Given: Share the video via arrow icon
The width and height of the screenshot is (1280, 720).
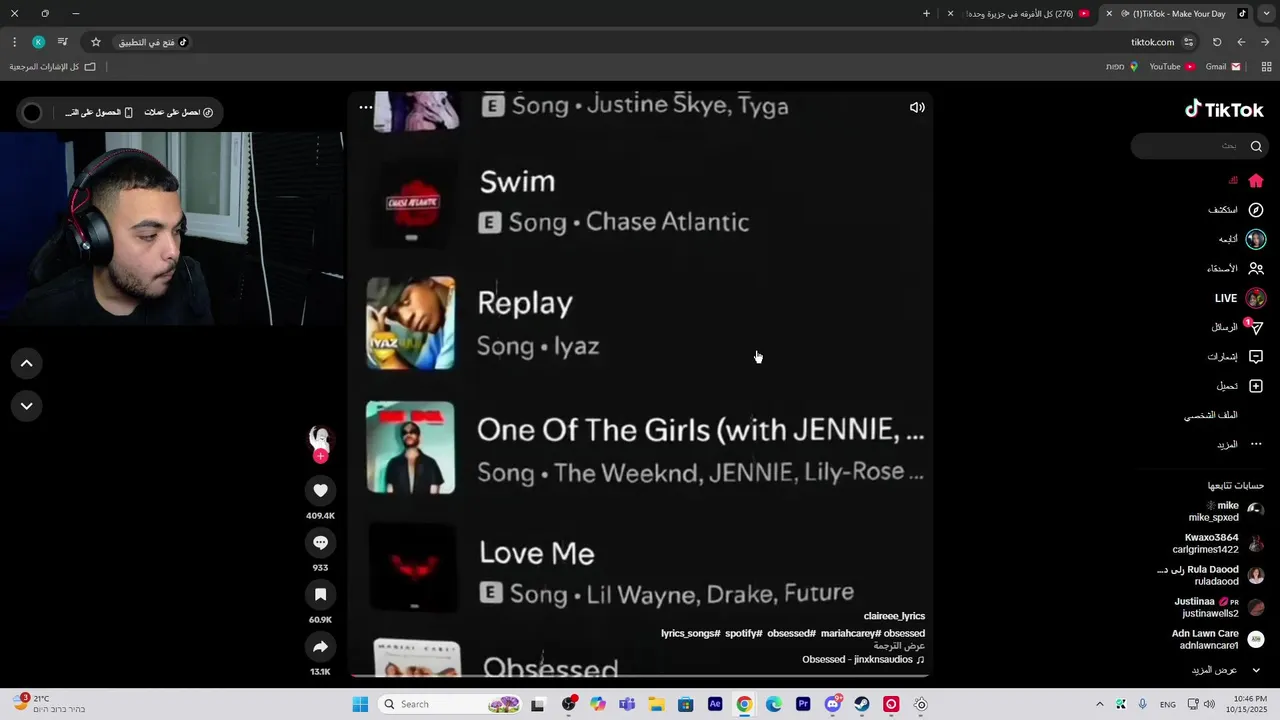Looking at the screenshot, I should (320, 647).
